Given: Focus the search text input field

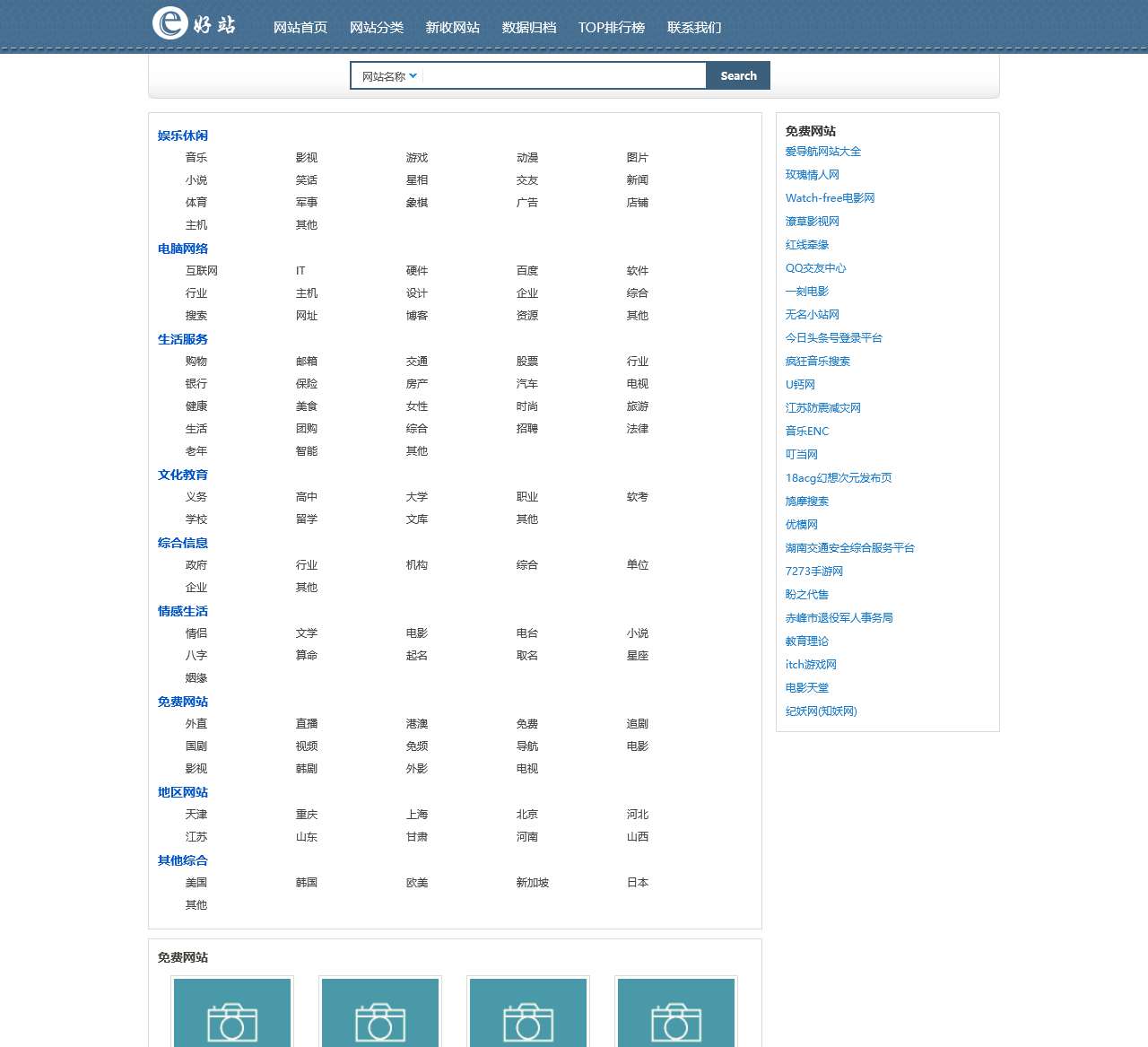Looking at the screenshot, I should point(563,76).
